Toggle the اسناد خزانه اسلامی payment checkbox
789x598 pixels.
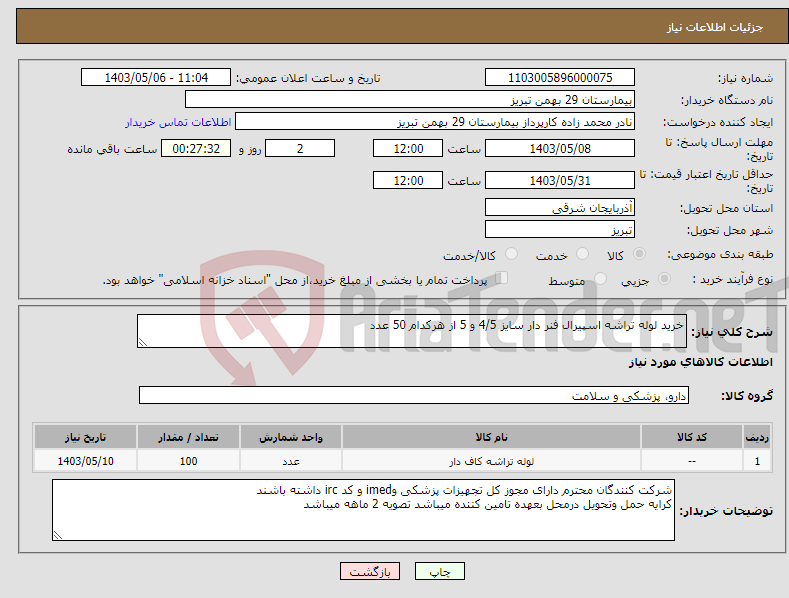501,278
